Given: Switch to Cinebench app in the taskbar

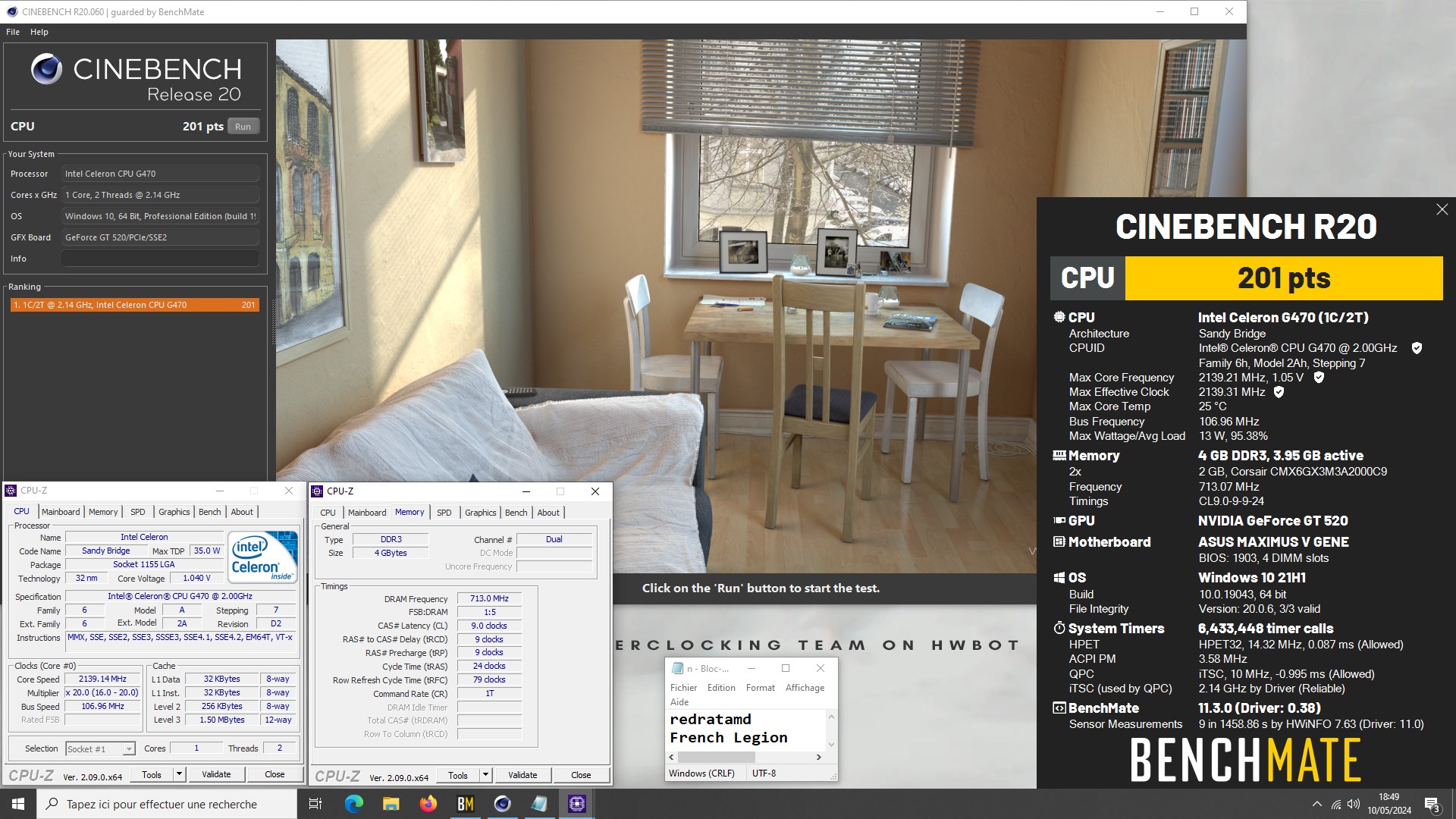Looking at the screenshot, I should (x=502, y=804).
